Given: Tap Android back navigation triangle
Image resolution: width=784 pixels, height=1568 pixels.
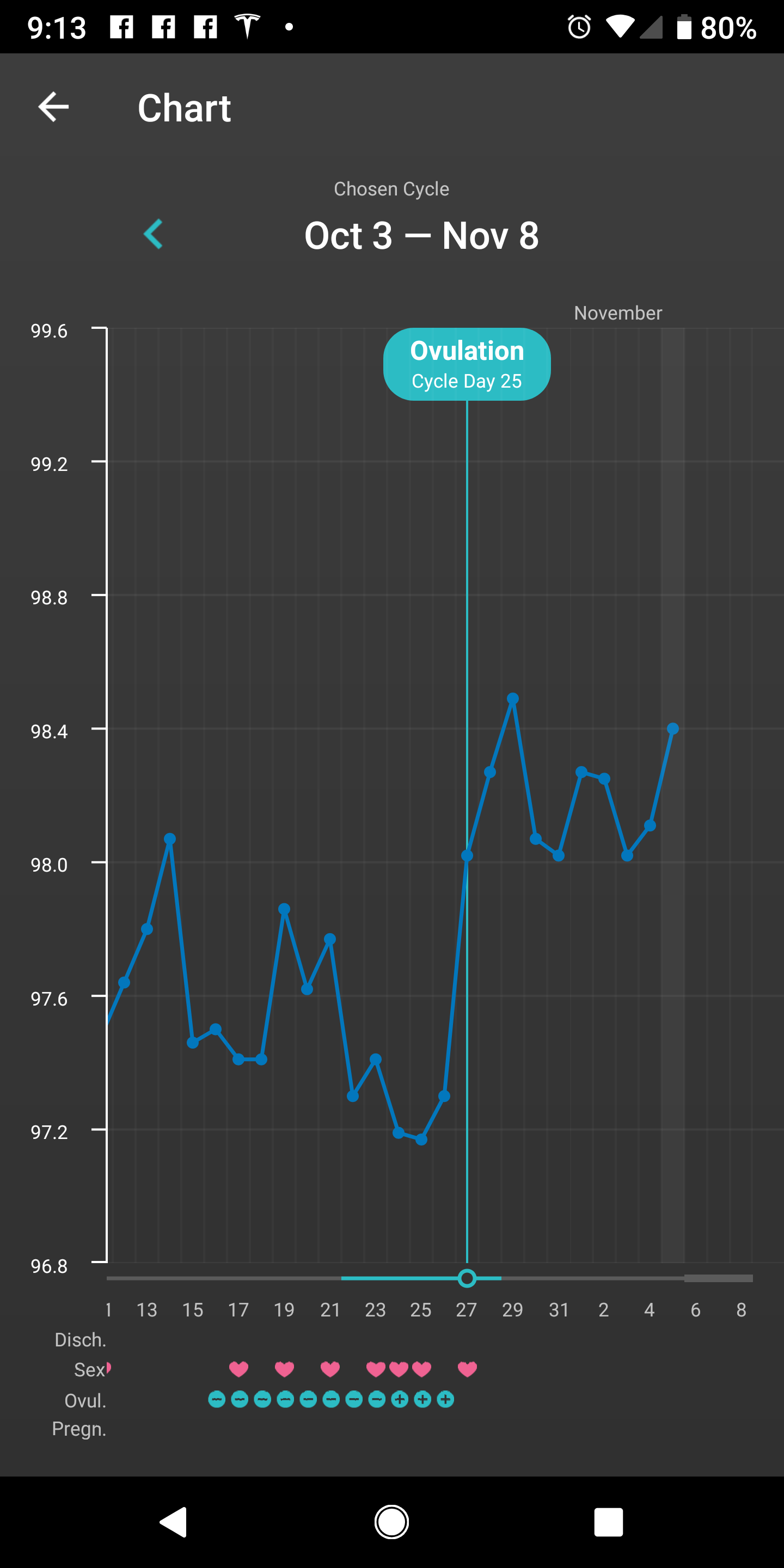Looking at the screenshot, I should [x=174, y=1522].
